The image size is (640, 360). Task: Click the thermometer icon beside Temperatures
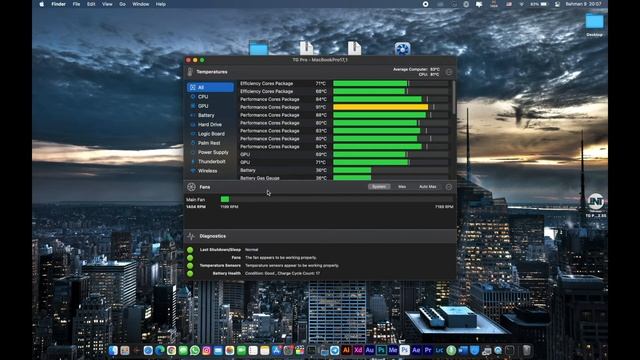tap(190, 72)
